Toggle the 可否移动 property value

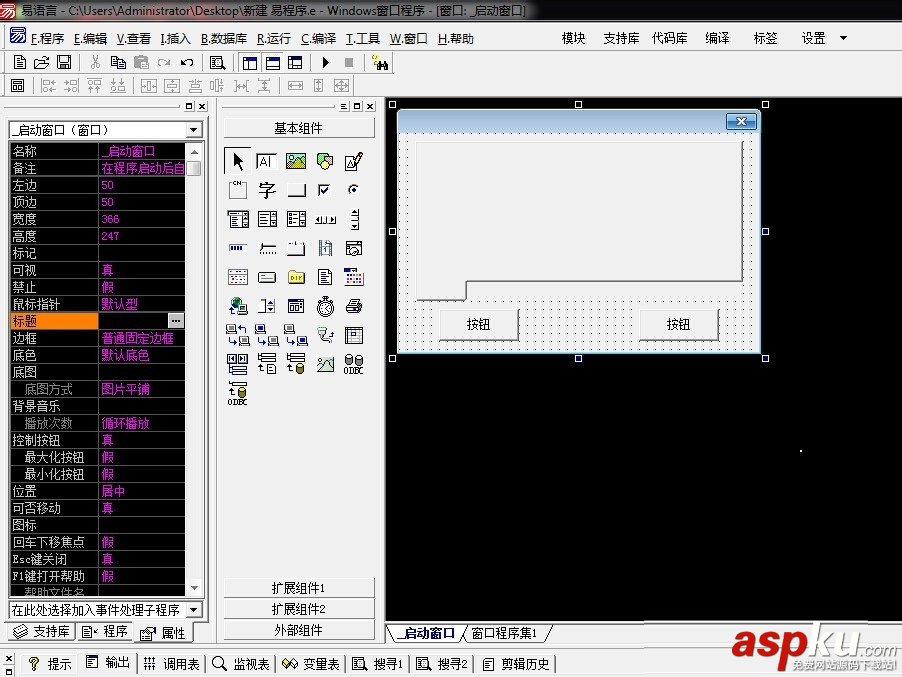pos(142,508)
